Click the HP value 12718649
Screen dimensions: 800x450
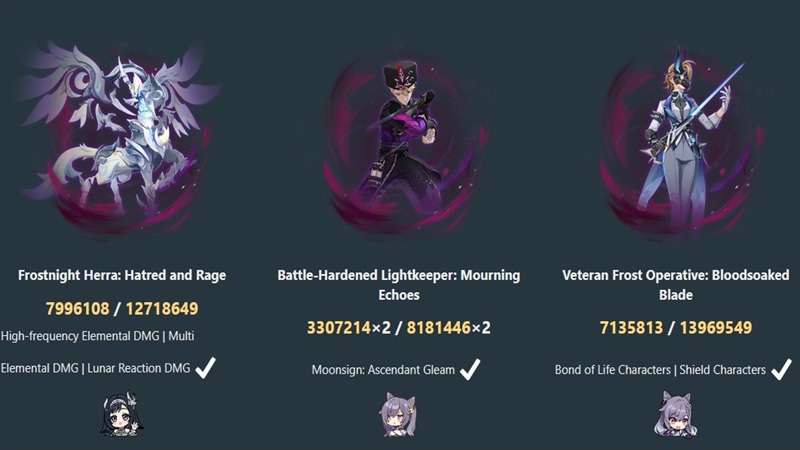pyautogui.click(x=162, y=309)
